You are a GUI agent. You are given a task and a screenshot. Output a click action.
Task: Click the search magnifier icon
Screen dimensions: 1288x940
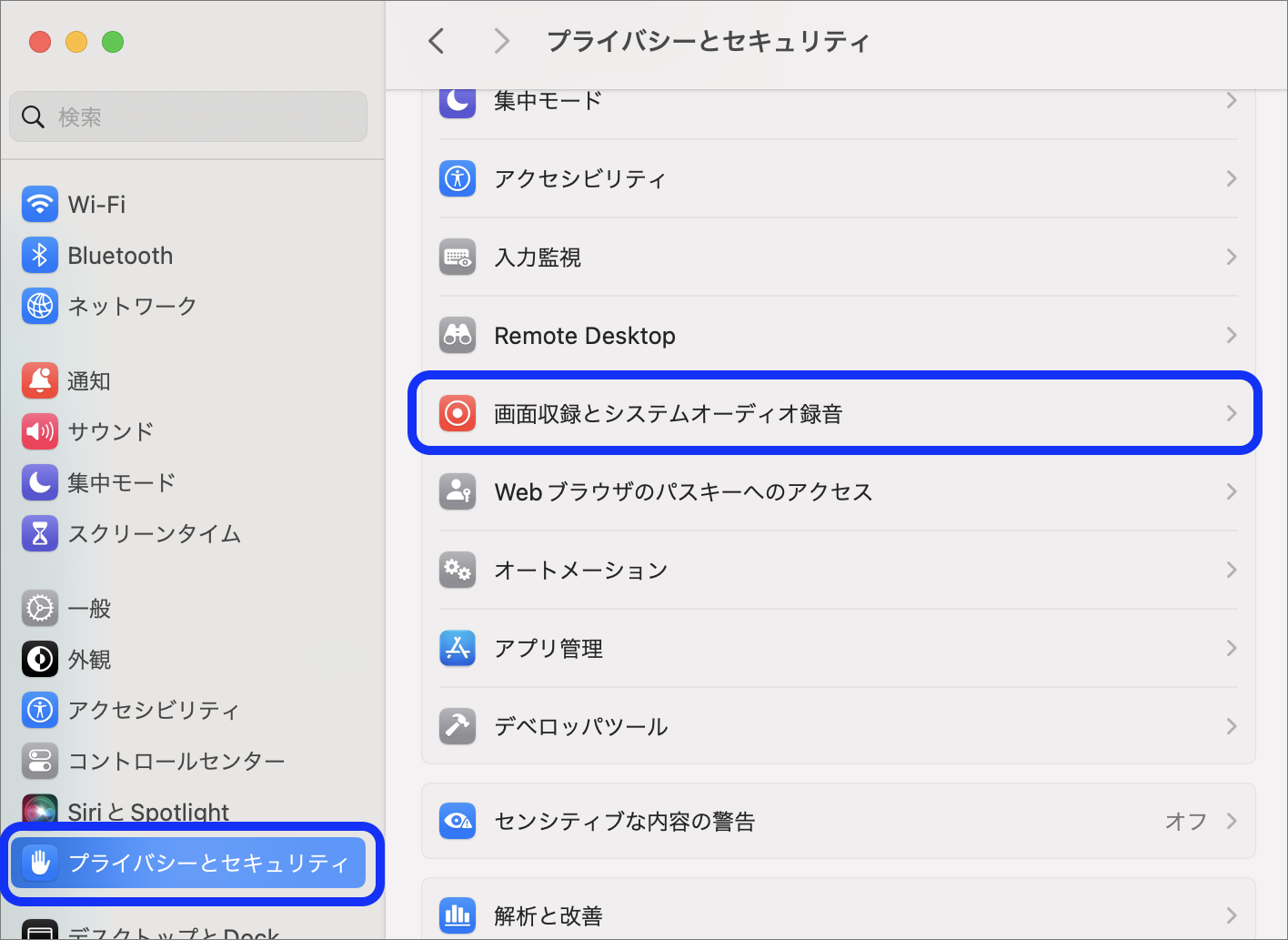[33, 117]
